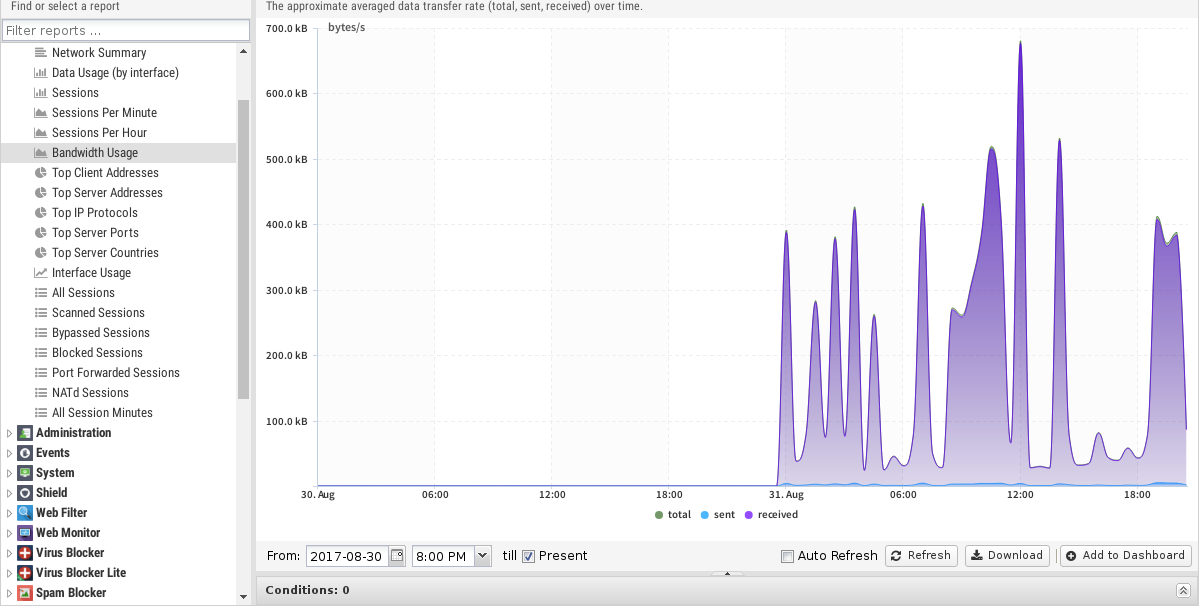Screen dimensions: 1199x606
Task: Click the Filter reports search field
Action: pyautogui.click(x=126, y=31)
